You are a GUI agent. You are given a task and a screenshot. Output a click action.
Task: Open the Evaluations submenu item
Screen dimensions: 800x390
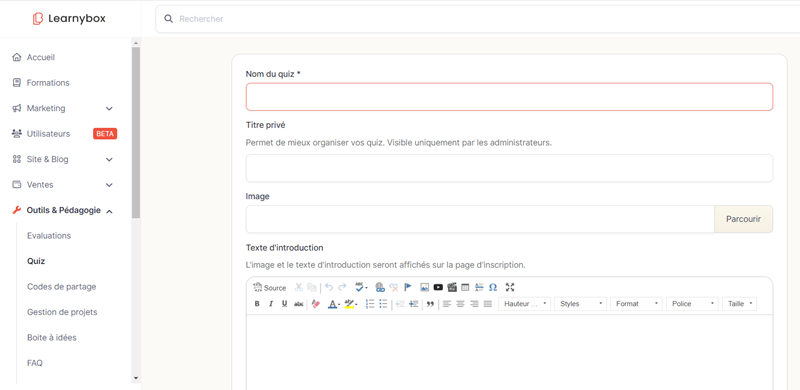pyautogui.click(x=49, y=236)
